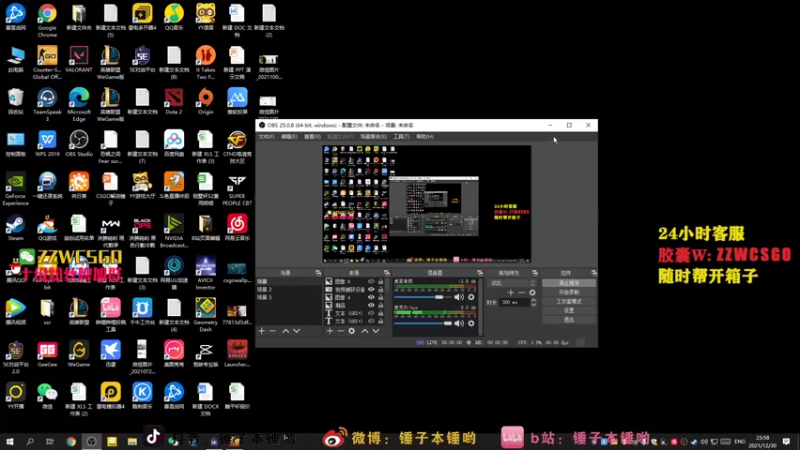Launch Geometry Dash desktop icon
The height and width of the screenshot is (450, 800).
[206, 315]
